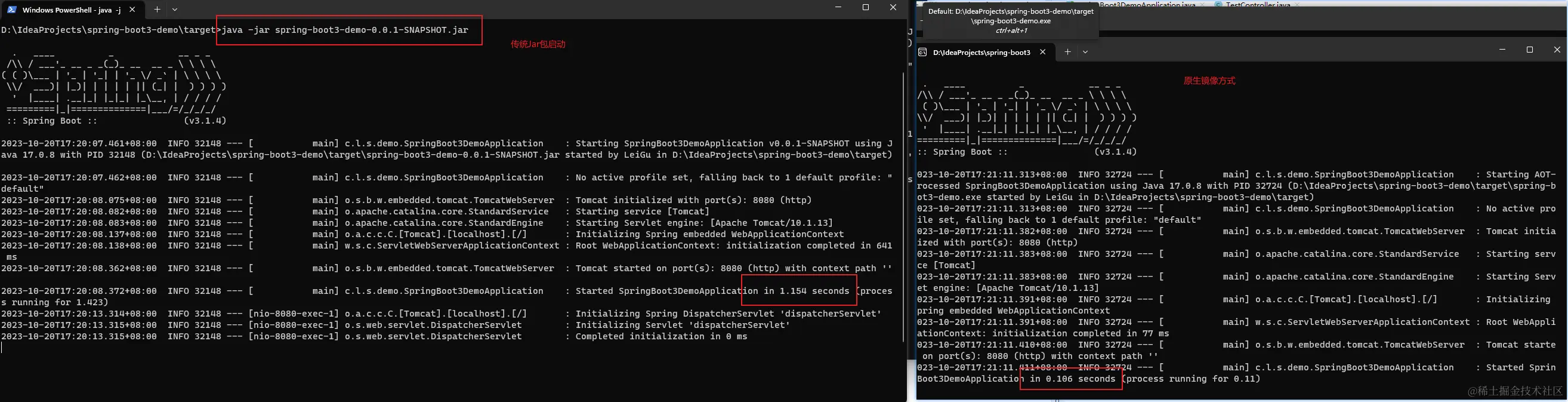Click 'Completed initialization in 0 ms' message
Viewport: 1568px width, 402px height.
[661, 336]
